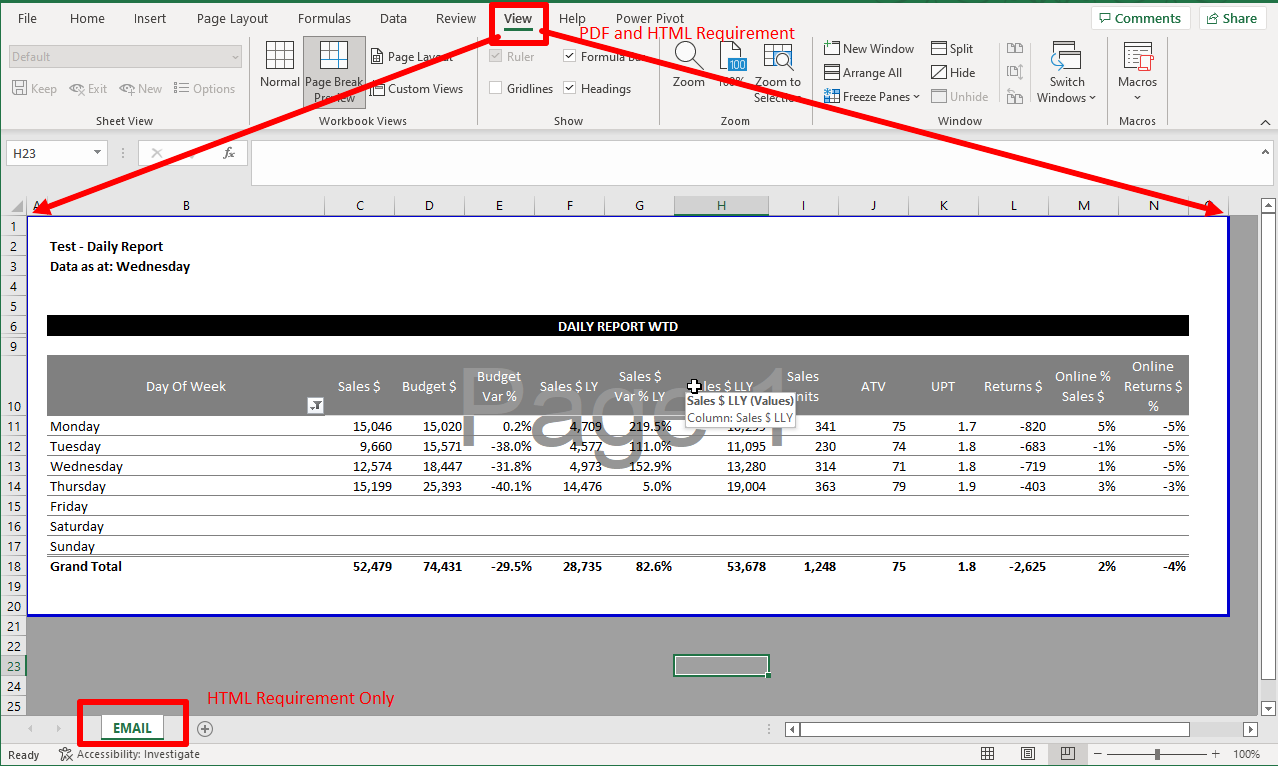Toggle the Formula Bar checkbox

[x=570, y=57]
